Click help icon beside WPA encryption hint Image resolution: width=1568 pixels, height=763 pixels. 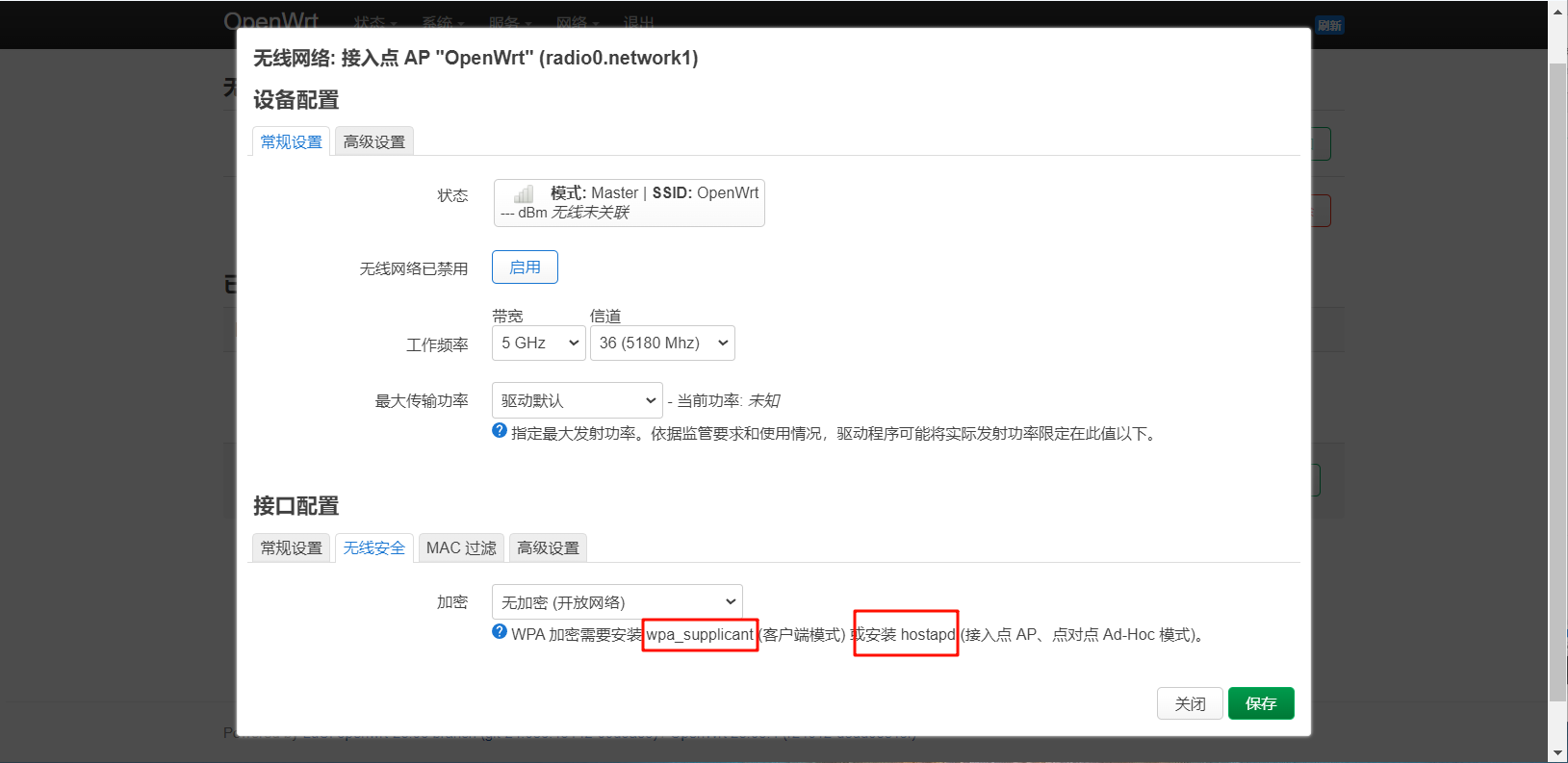tap(500, 632)
